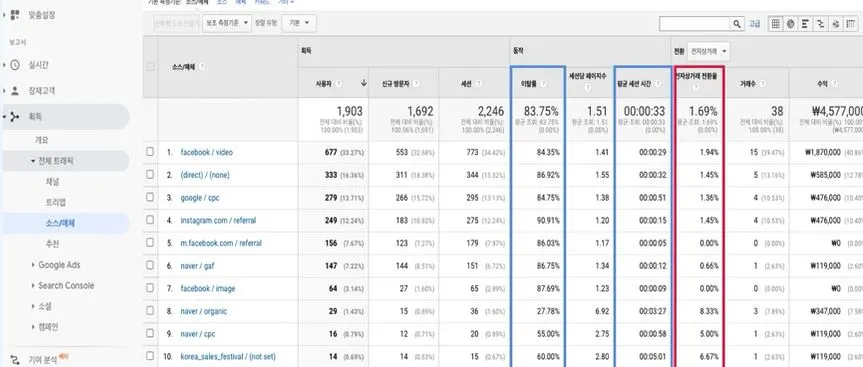The height and width of the screenshot is (367, 863).
Task: Click the magnifier search icon above table
Action: click(737, 24)
